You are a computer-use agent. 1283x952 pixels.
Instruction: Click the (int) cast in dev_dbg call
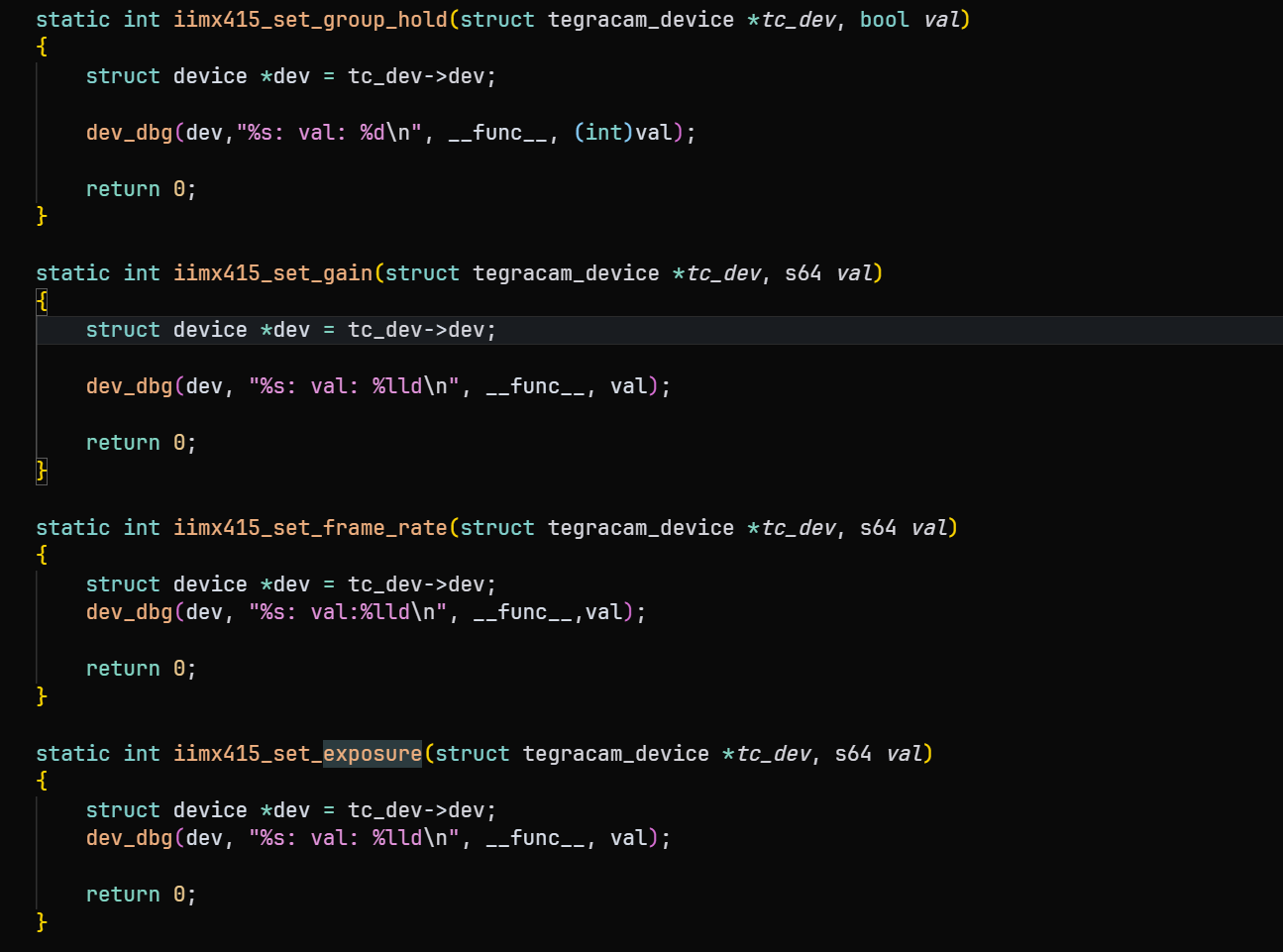coord(603,133)
